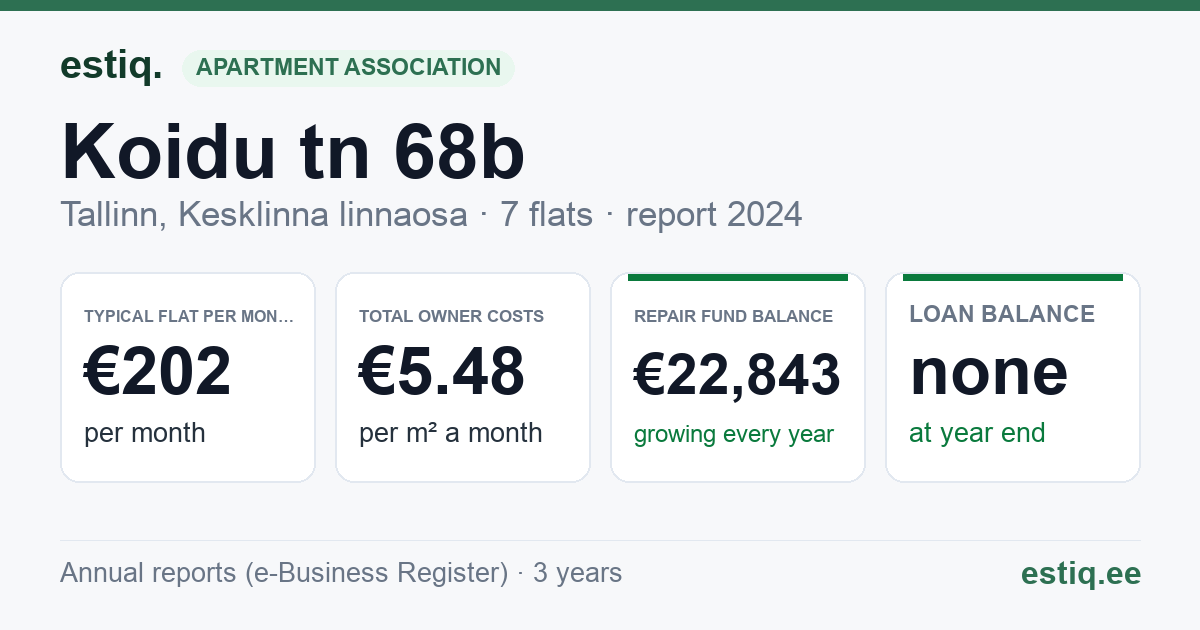This screenshot has width=1200, height=630.
Task: Click the 'per m² a month' caption
Action: tap(451, 433)
